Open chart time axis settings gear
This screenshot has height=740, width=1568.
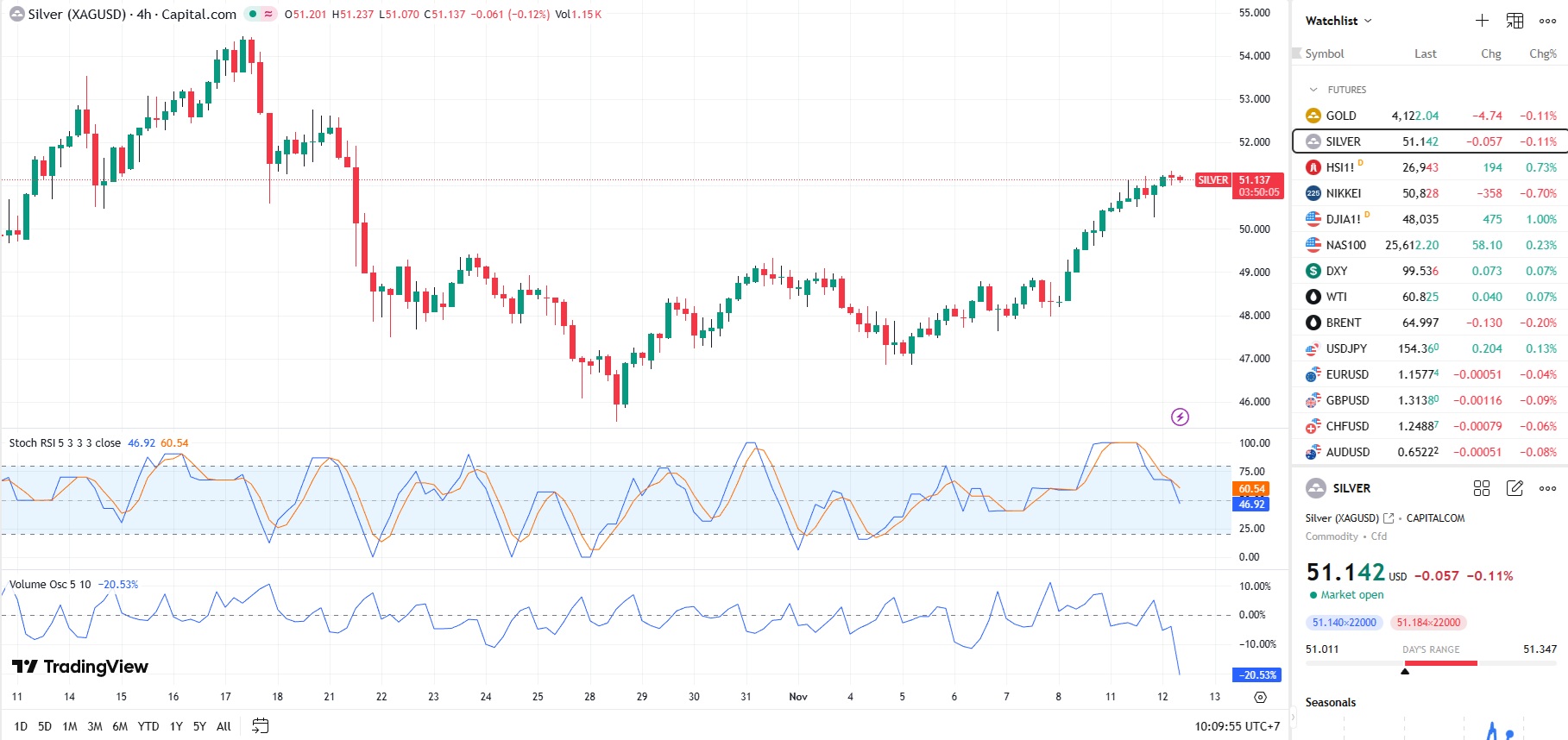[1260, 697]
